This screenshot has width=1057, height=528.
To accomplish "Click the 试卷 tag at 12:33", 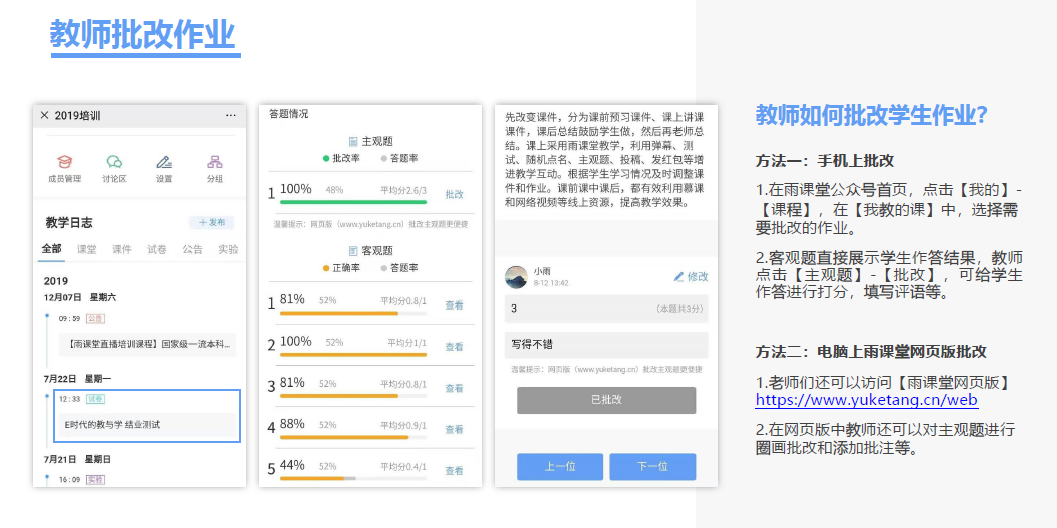I will click(x=95, y=399).
